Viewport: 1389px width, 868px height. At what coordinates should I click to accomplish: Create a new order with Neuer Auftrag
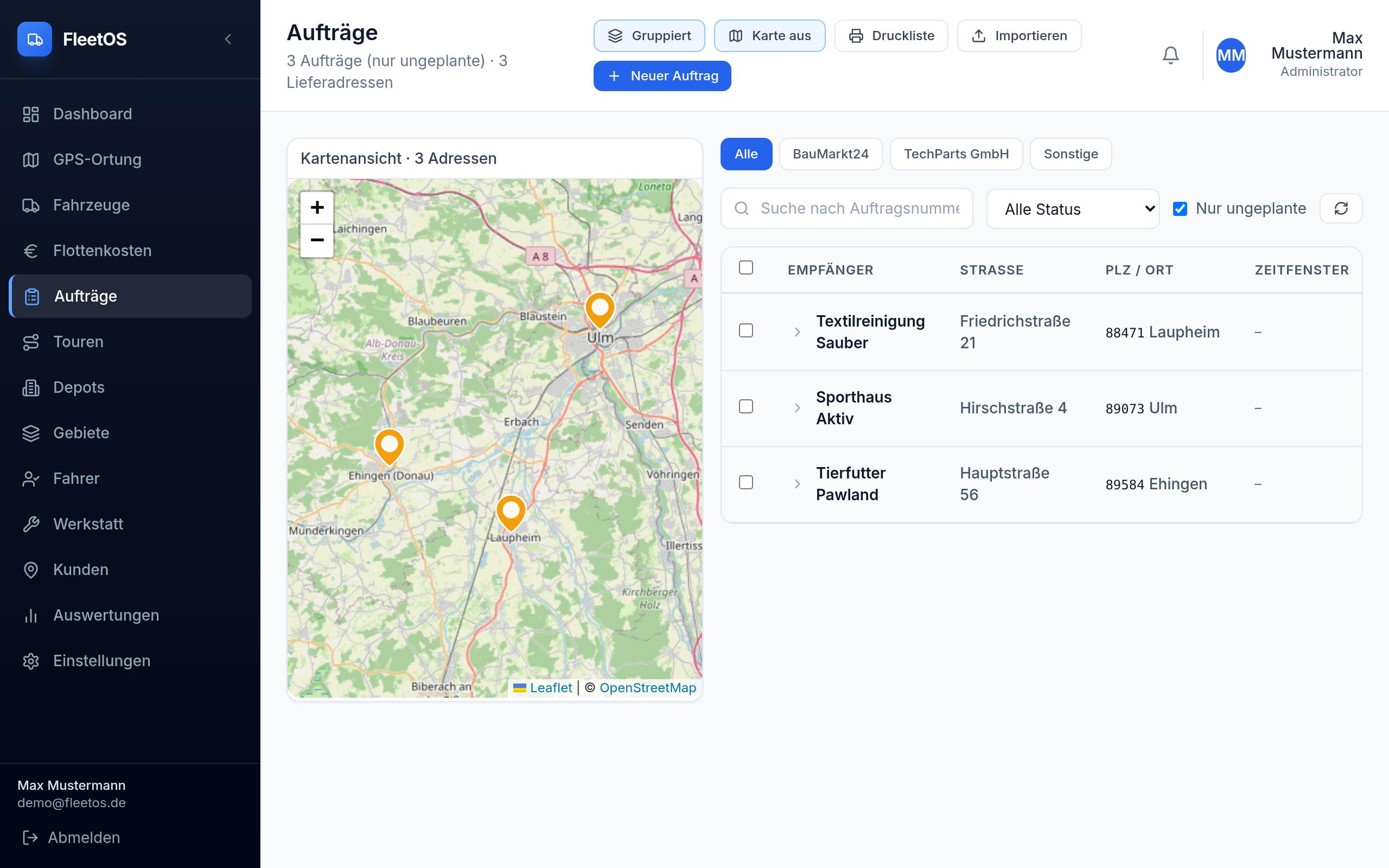click(x=662, y=76)
